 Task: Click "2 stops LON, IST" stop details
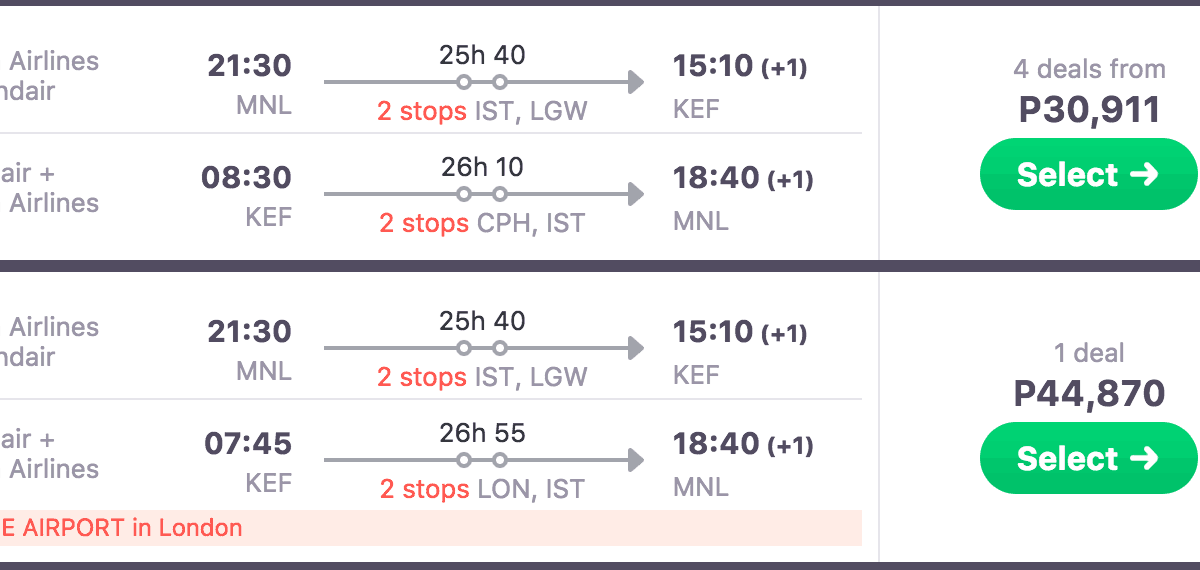click(482, 489)
